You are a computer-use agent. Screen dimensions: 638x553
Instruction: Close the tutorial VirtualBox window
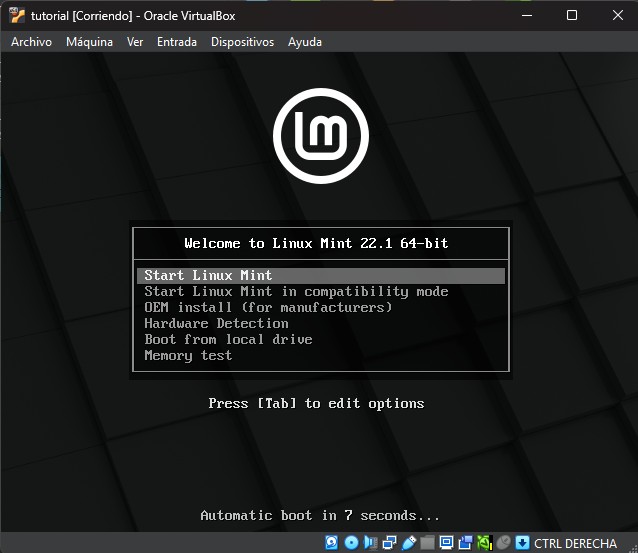point(618,15)
